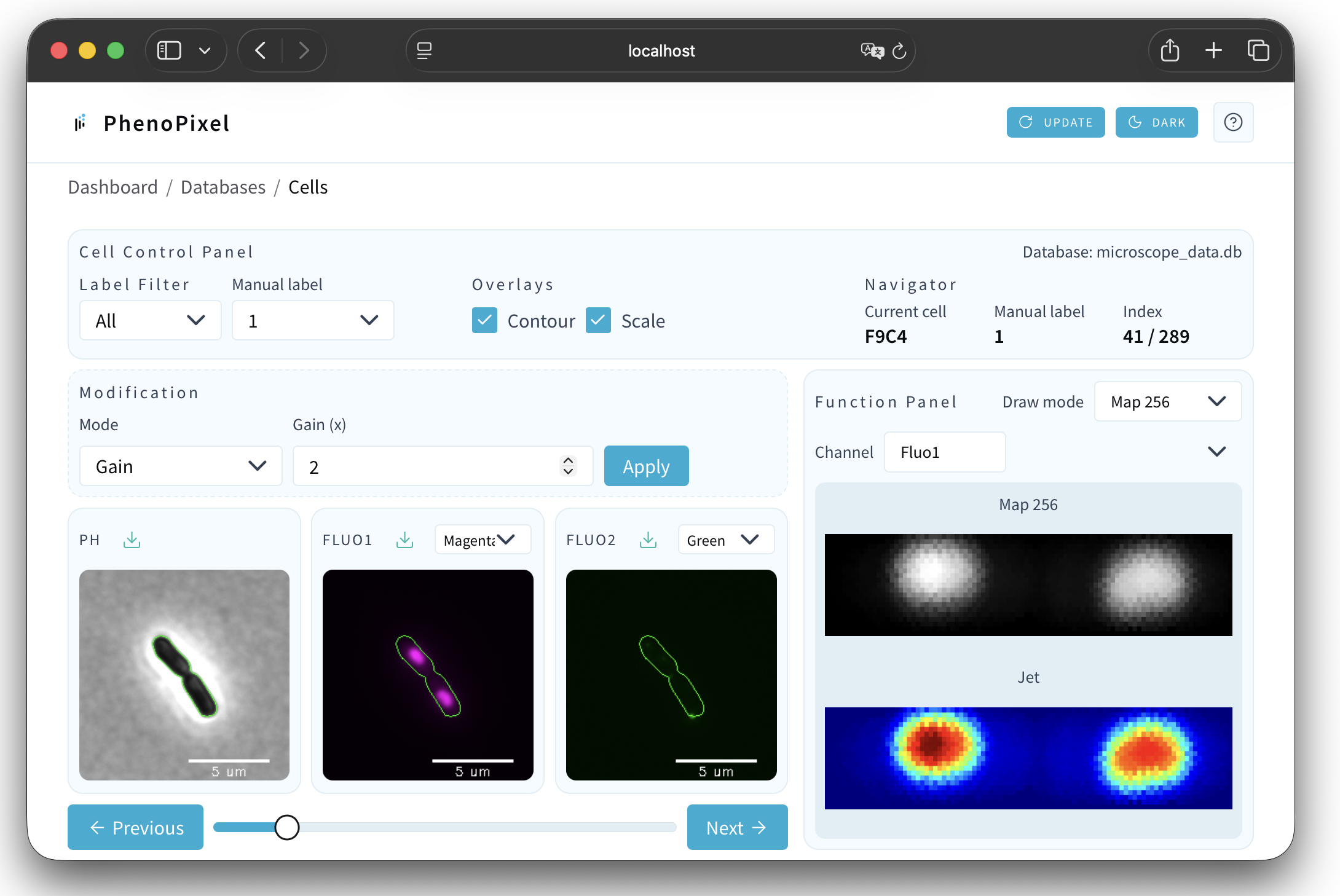Open the FLUO1 Magenta color dropdown
Screen dimensions: 1340x896
[x=483, y=540]
